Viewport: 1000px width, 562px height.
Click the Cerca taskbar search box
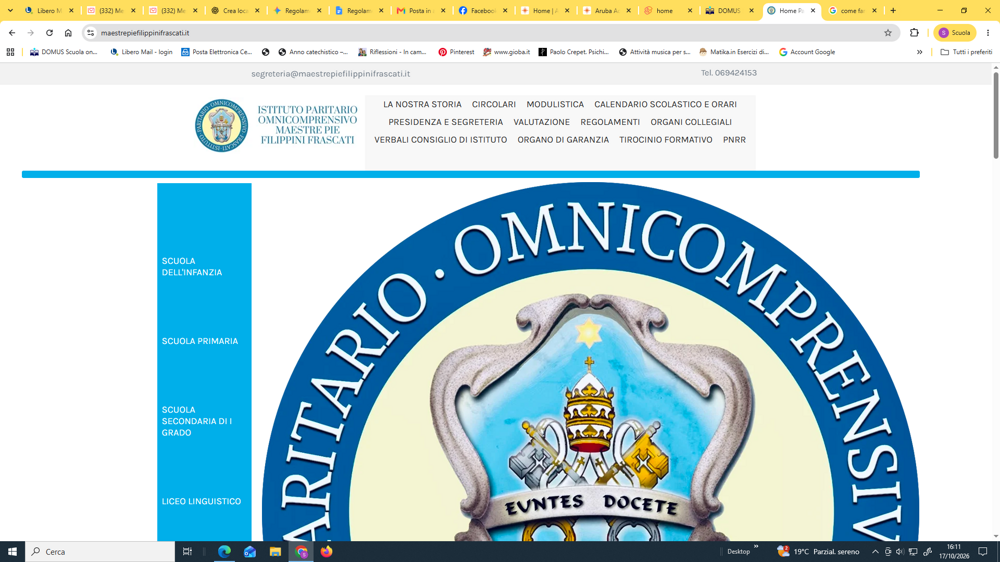[100, 551]
